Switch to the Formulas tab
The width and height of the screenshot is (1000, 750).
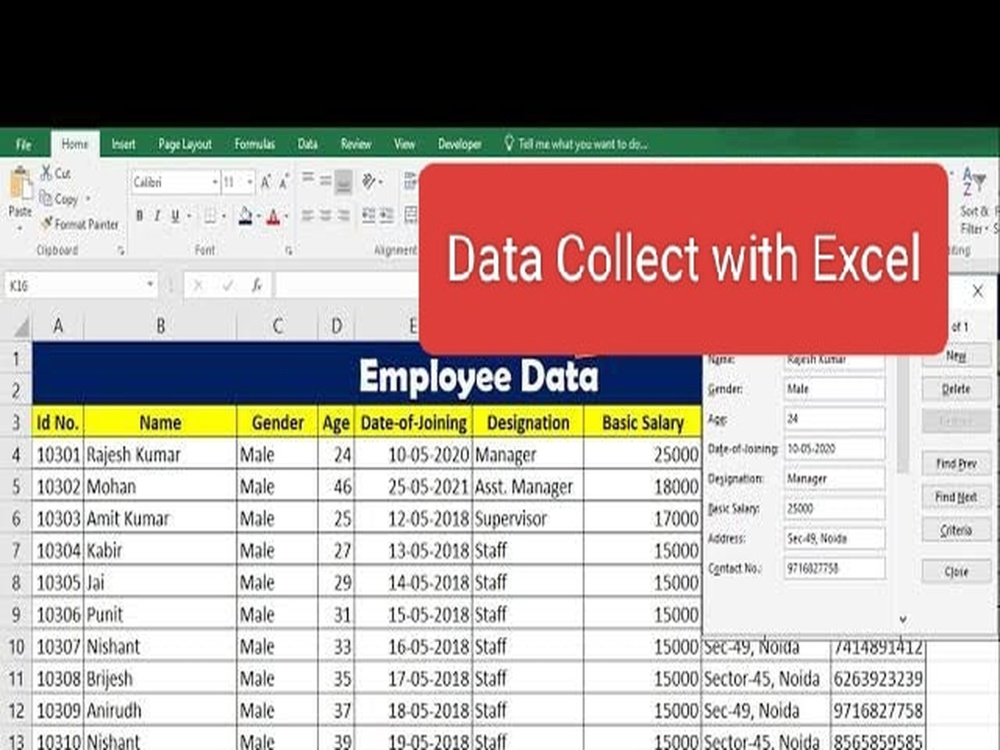coord(254,144)
